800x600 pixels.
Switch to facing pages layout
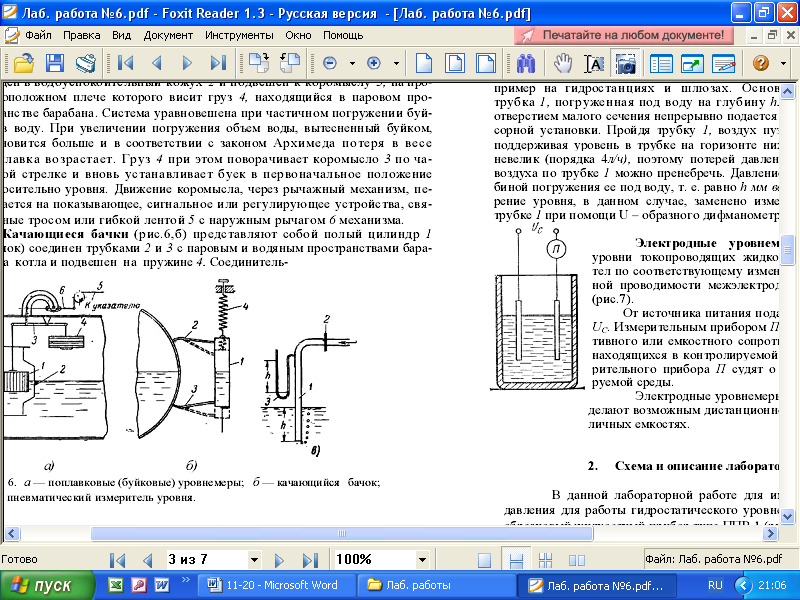(577, 560)
